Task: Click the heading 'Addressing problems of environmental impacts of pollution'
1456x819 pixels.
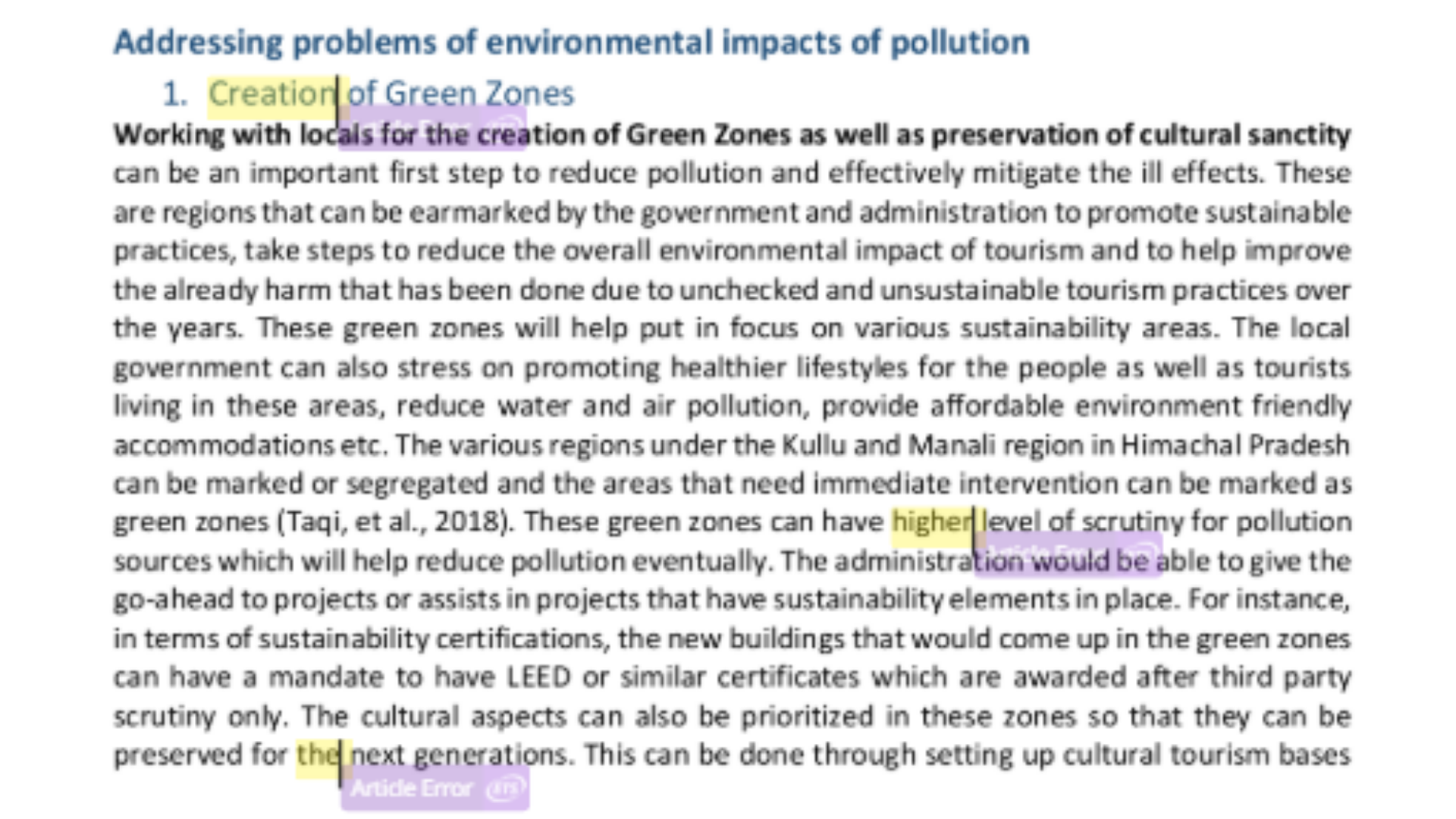Action: click(572, 42)
